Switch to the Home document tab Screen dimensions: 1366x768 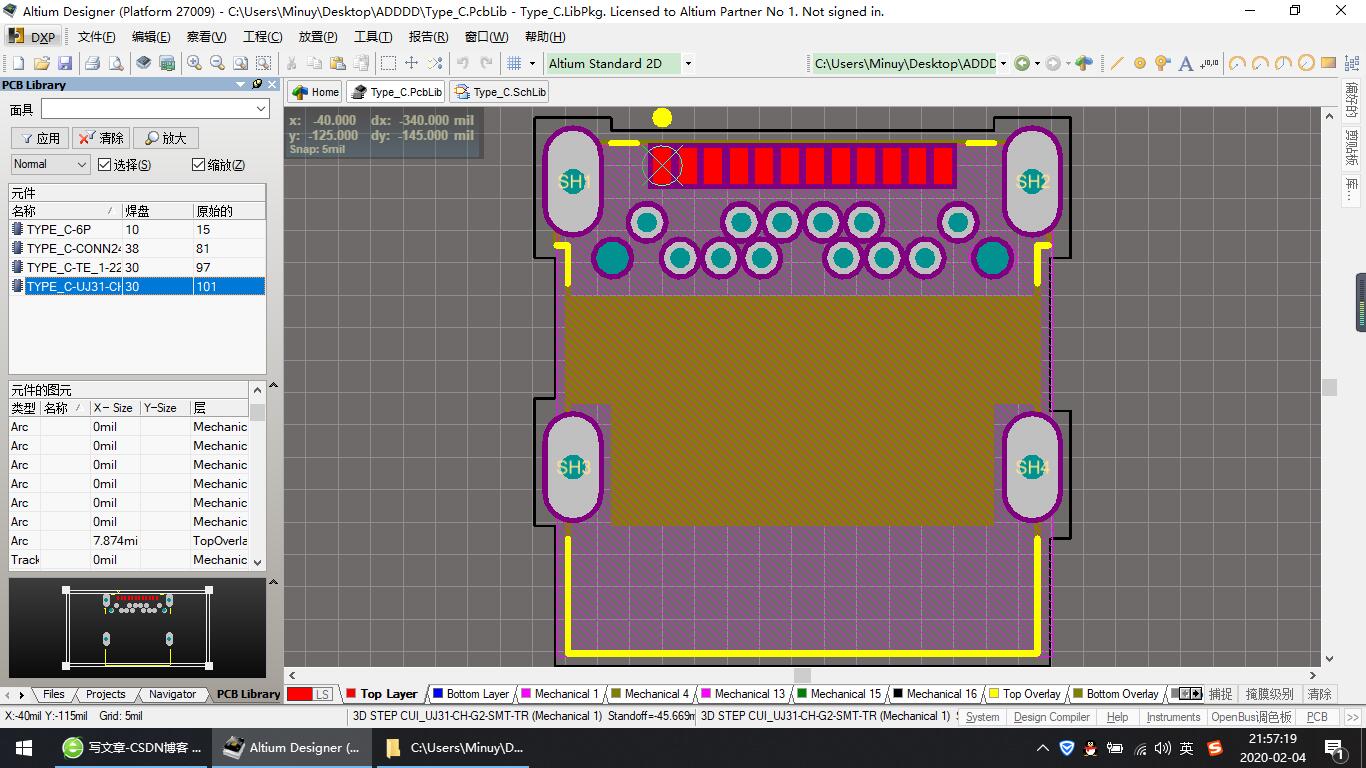[x=315, y=92]
